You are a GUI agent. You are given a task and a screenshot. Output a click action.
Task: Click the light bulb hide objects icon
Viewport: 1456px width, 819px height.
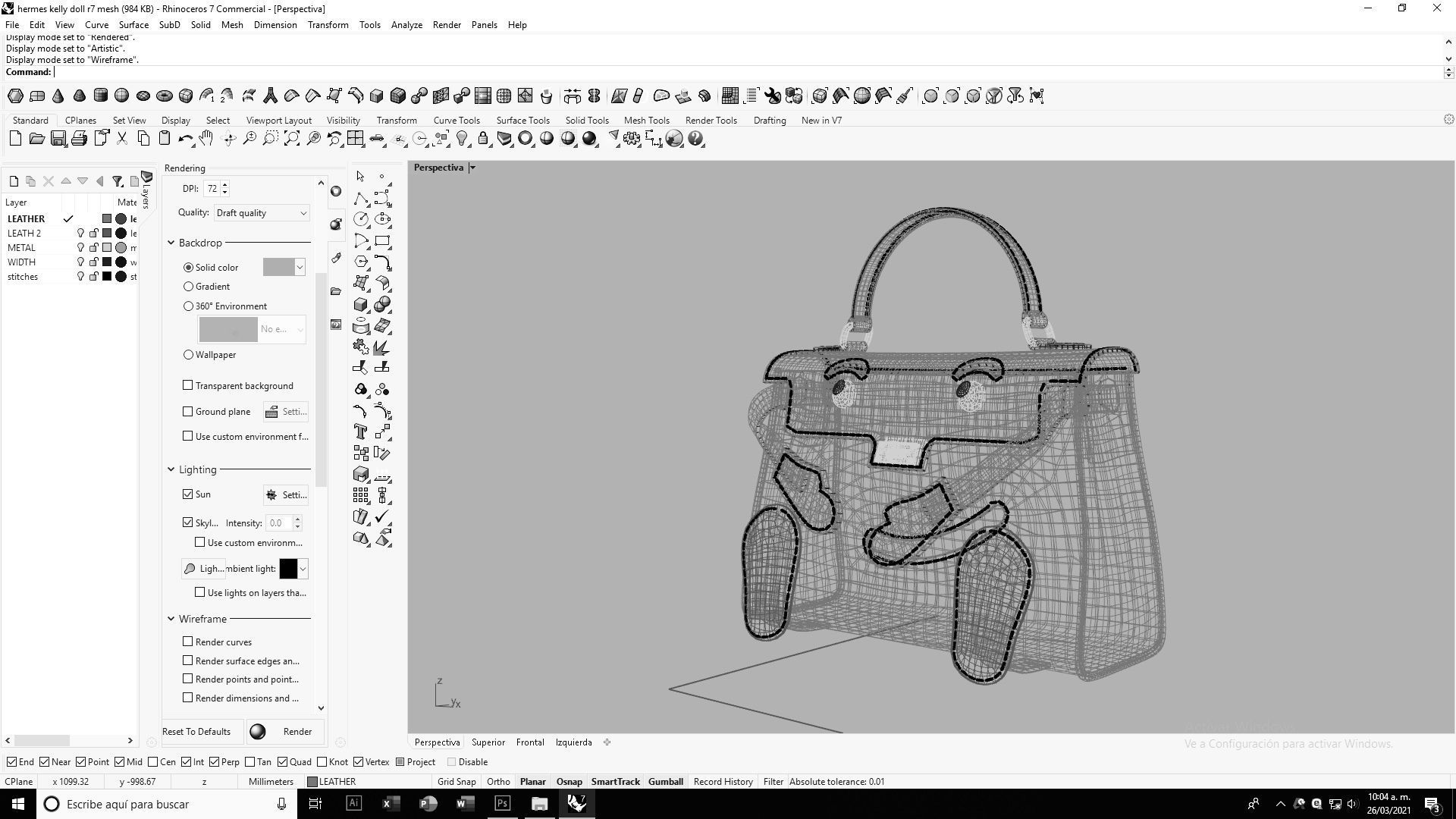tap(462, 139)
